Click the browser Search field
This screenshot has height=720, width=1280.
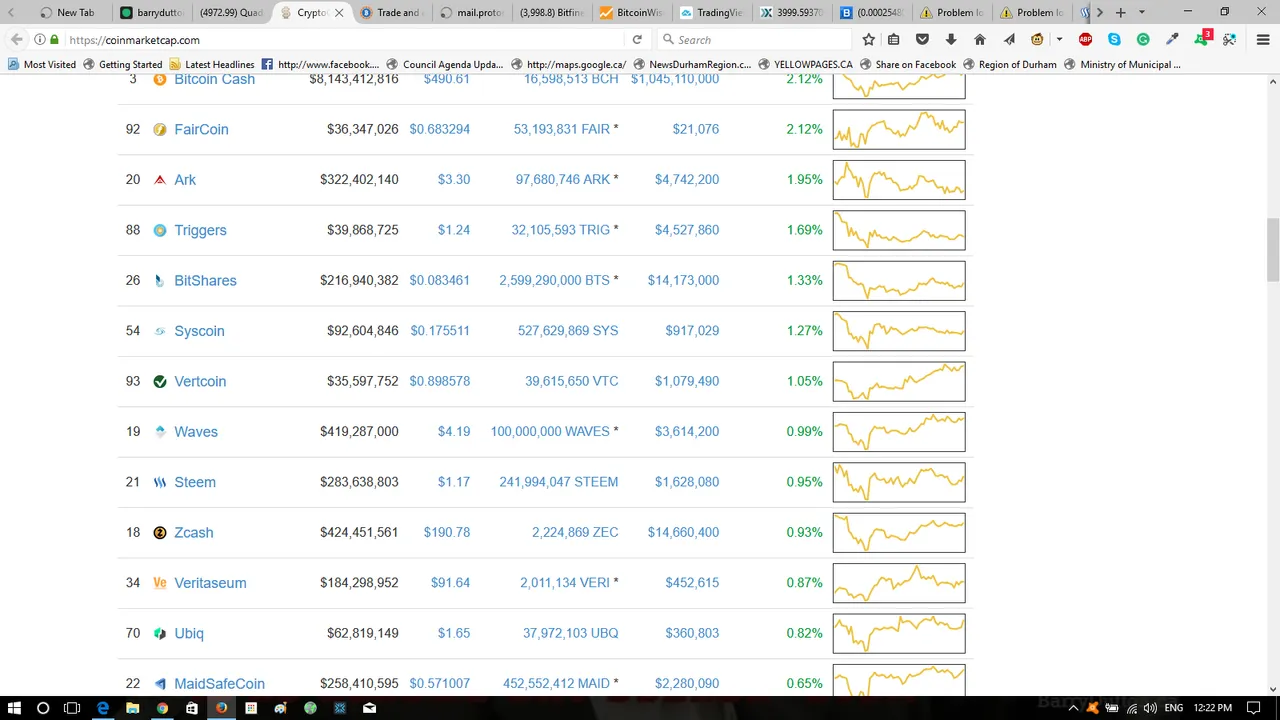pyautogui.click(x=755, y=40)
